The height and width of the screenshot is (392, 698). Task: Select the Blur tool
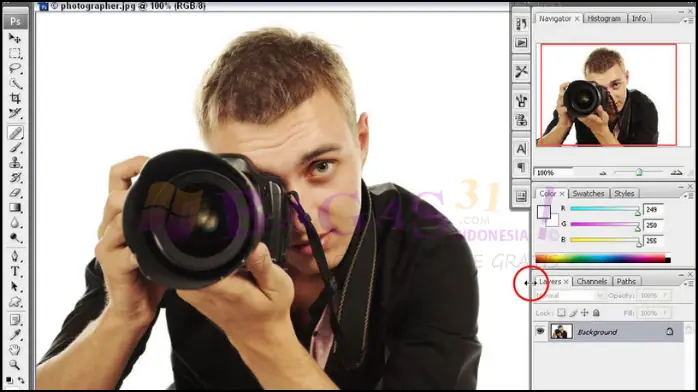[x=15, y=223]
